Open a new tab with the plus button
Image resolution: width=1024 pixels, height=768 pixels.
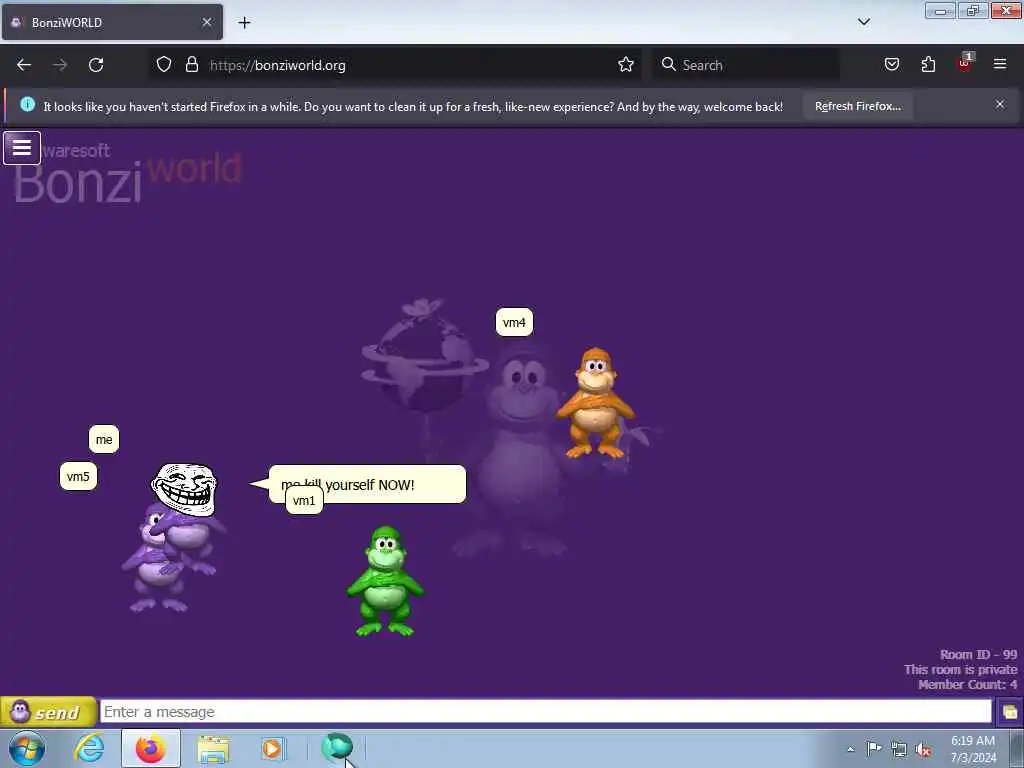click(x=244, y=22)
